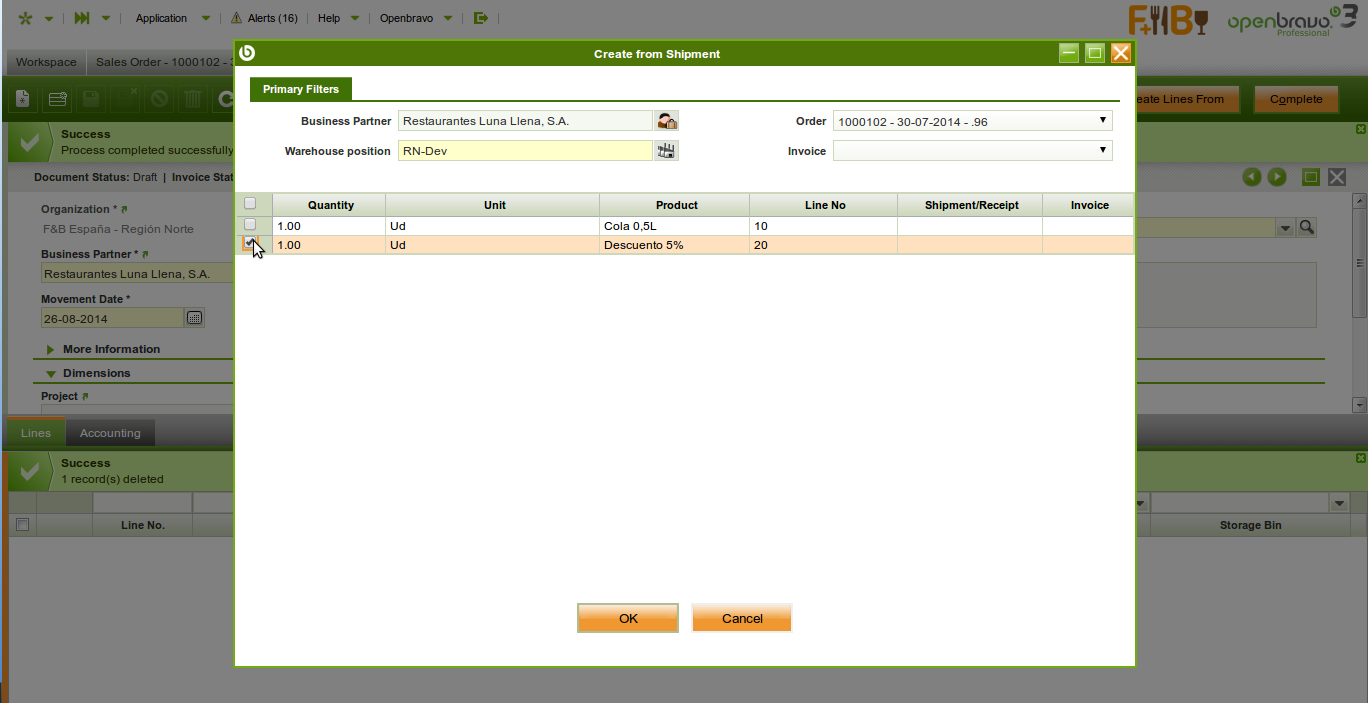Screen dimensions: 1368x703
Task: Click the green asterisk quick-create icon
Action: click(26, 18)
